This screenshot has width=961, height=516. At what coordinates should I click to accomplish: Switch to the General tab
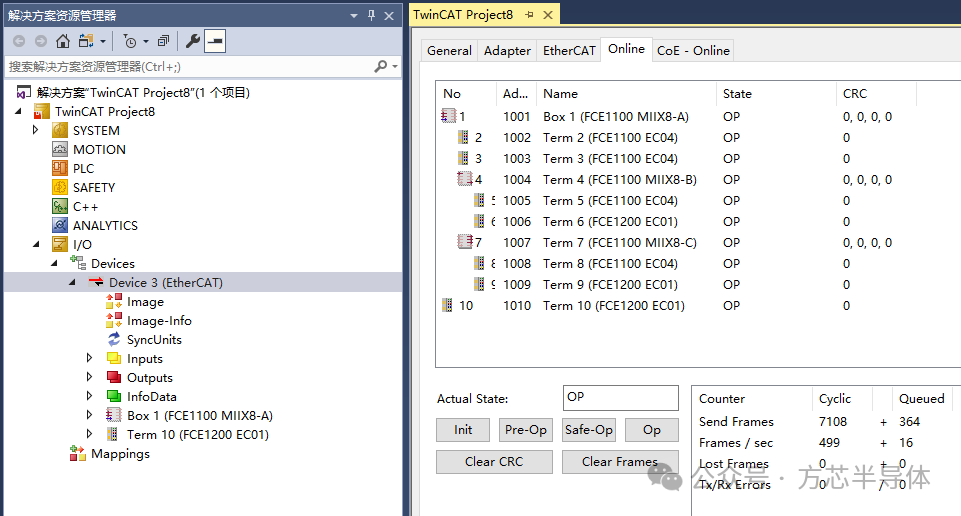click(449, 50)
